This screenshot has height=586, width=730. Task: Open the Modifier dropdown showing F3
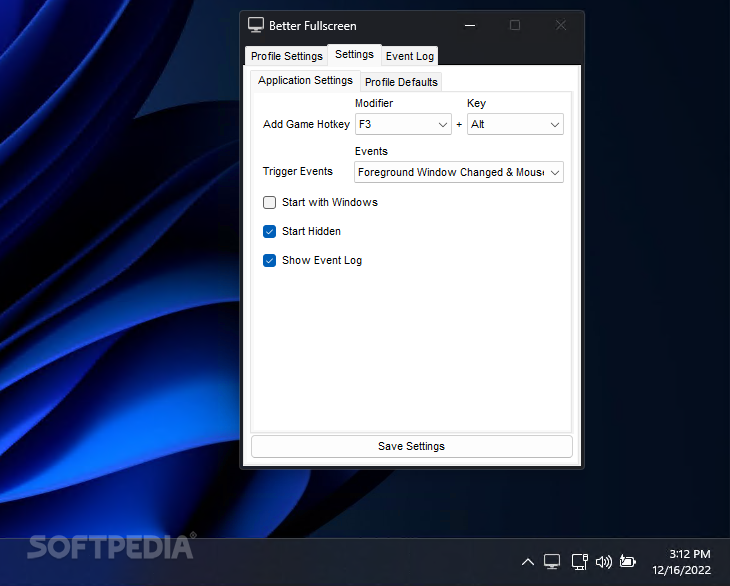[x=403, y=124]
